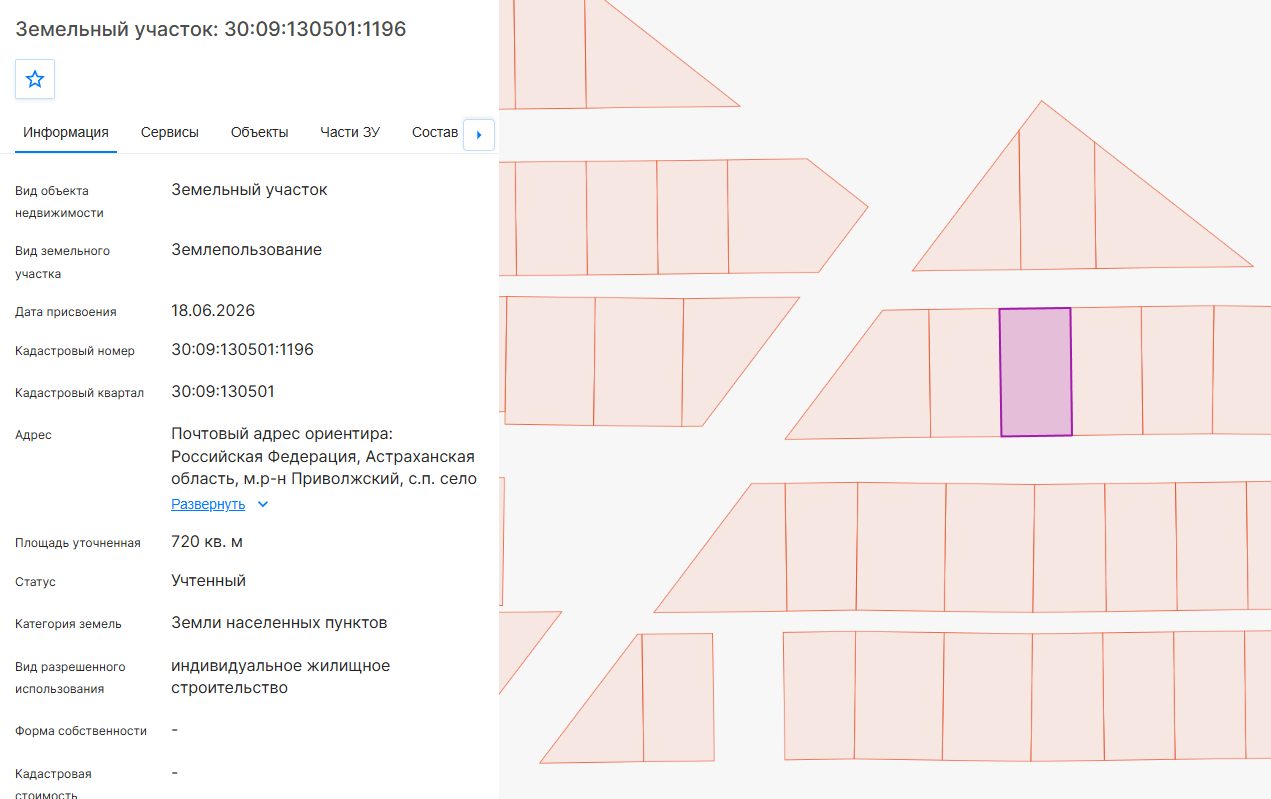Click cadastral quarter value 30:09:130501

[x=223, y=392]
